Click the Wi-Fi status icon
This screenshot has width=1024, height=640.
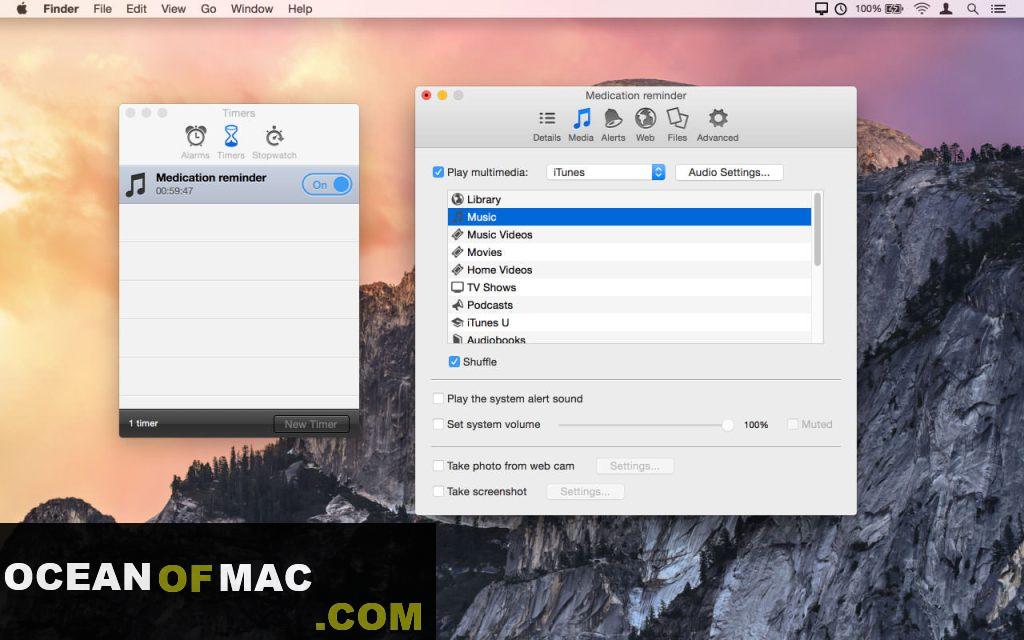click(921, 8)
